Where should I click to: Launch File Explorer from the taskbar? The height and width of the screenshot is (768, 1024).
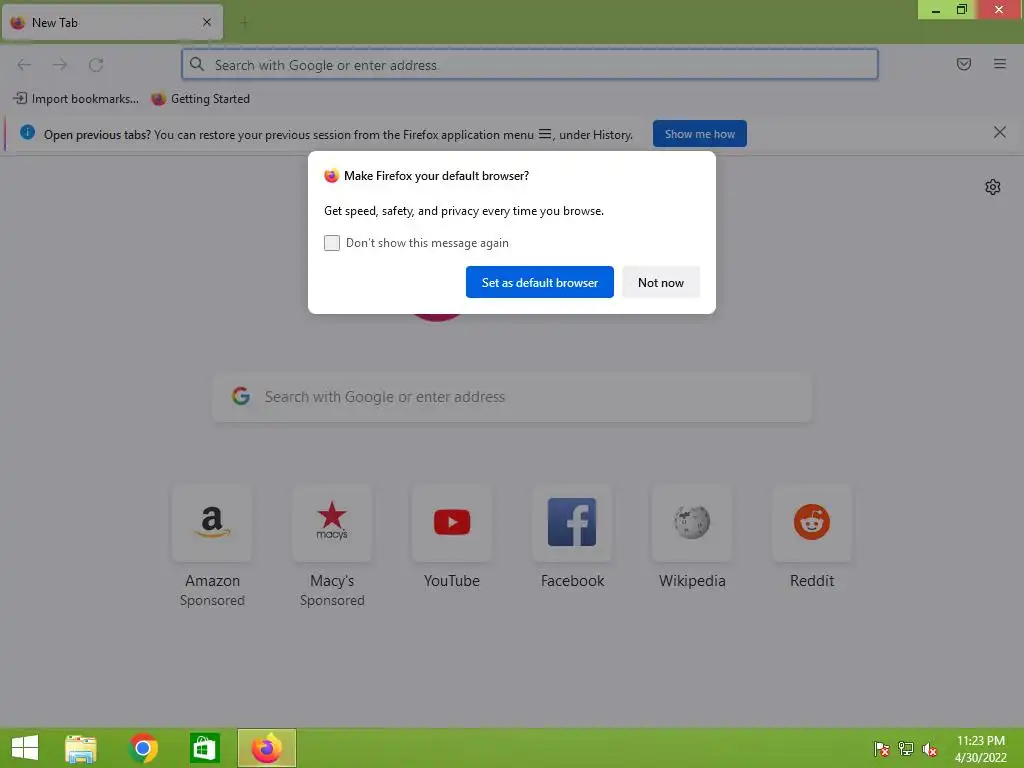80,748
